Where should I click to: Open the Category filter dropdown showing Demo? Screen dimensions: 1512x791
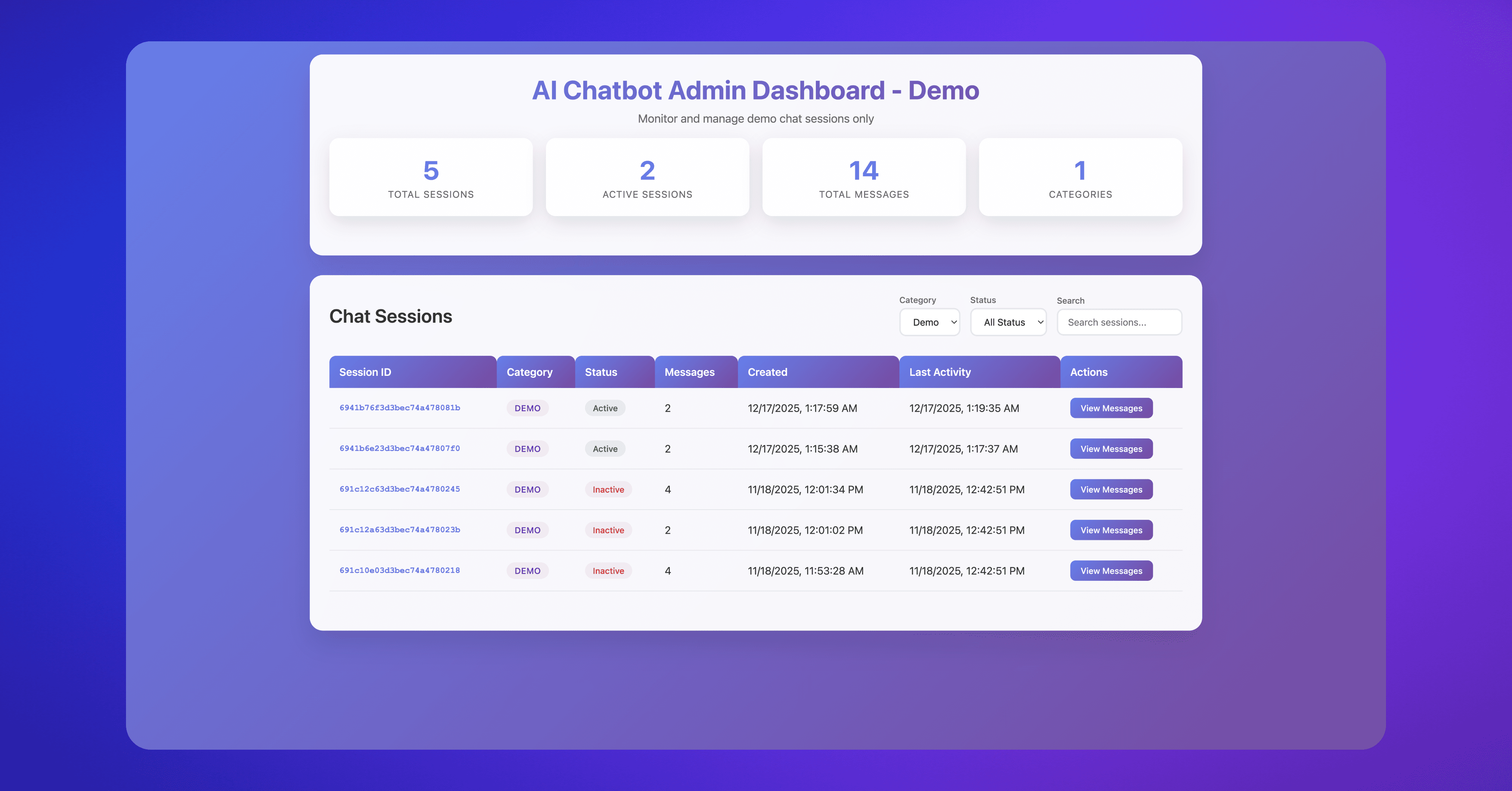tap(929, 322)
